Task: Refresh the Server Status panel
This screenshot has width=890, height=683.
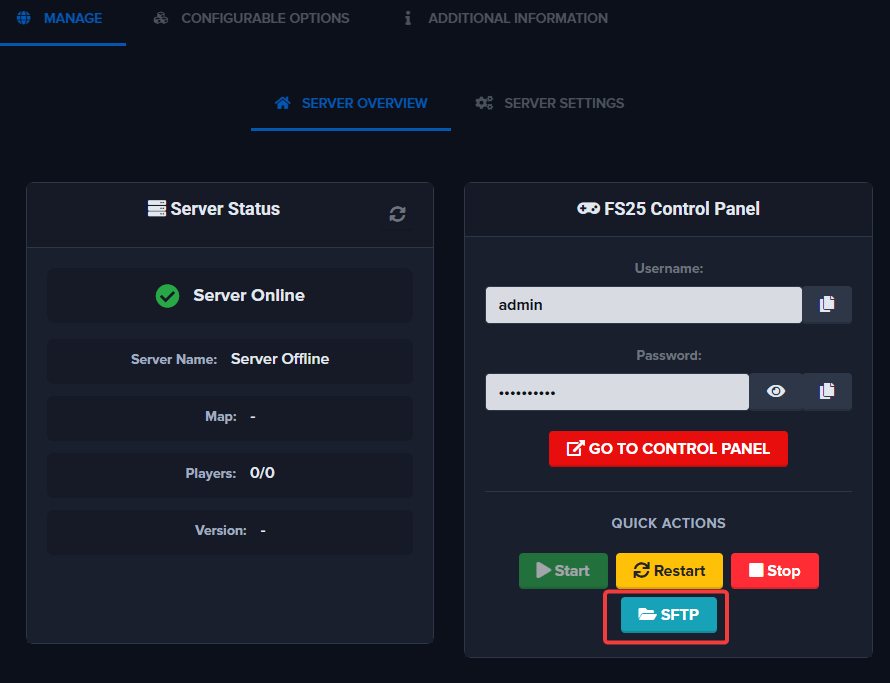Action: pos(397,214)
